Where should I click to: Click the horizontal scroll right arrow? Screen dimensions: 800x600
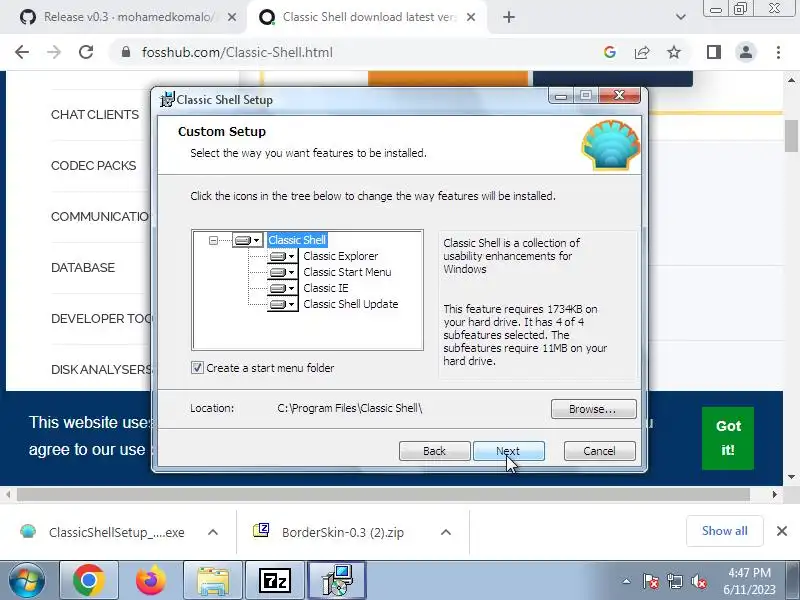(774, 494)
